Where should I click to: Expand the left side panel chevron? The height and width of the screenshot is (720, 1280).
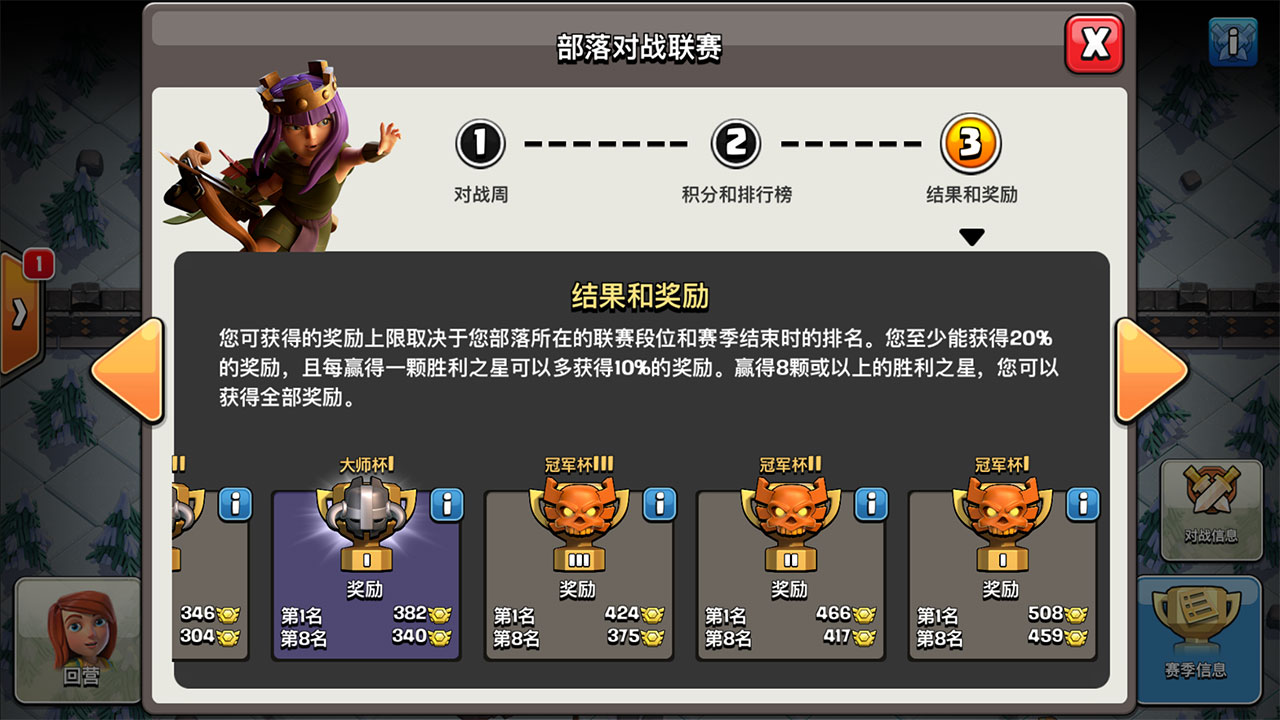click(x=18, y=314)
